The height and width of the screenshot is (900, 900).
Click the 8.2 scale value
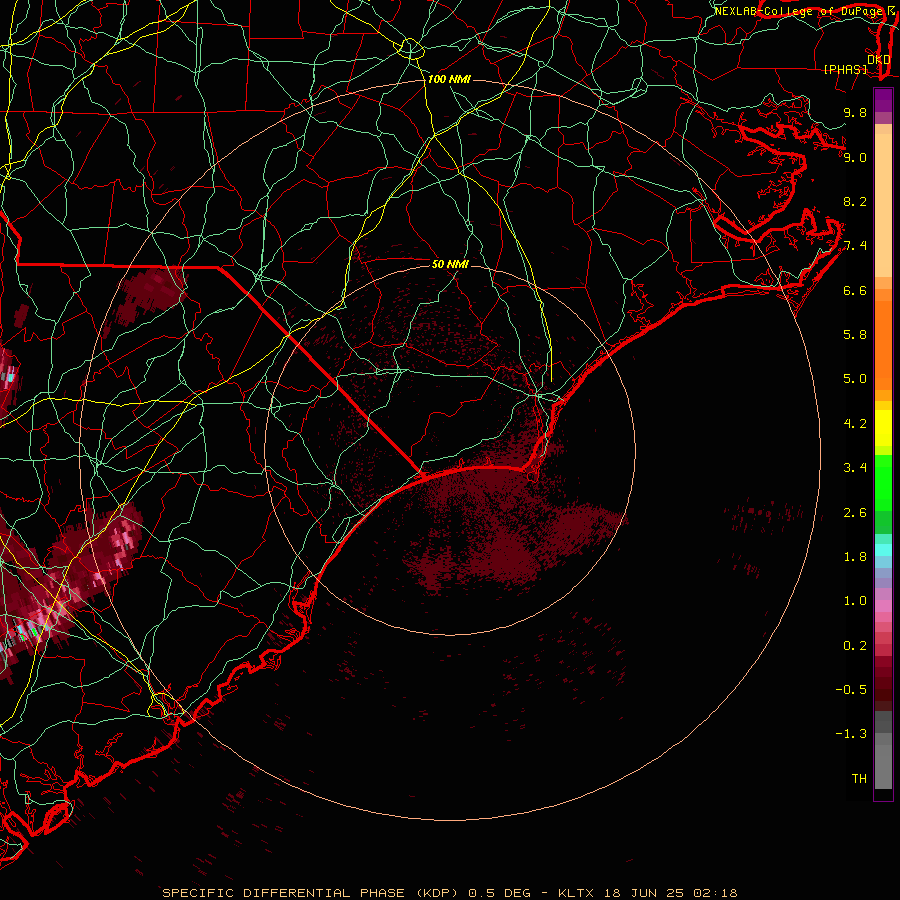855,201
